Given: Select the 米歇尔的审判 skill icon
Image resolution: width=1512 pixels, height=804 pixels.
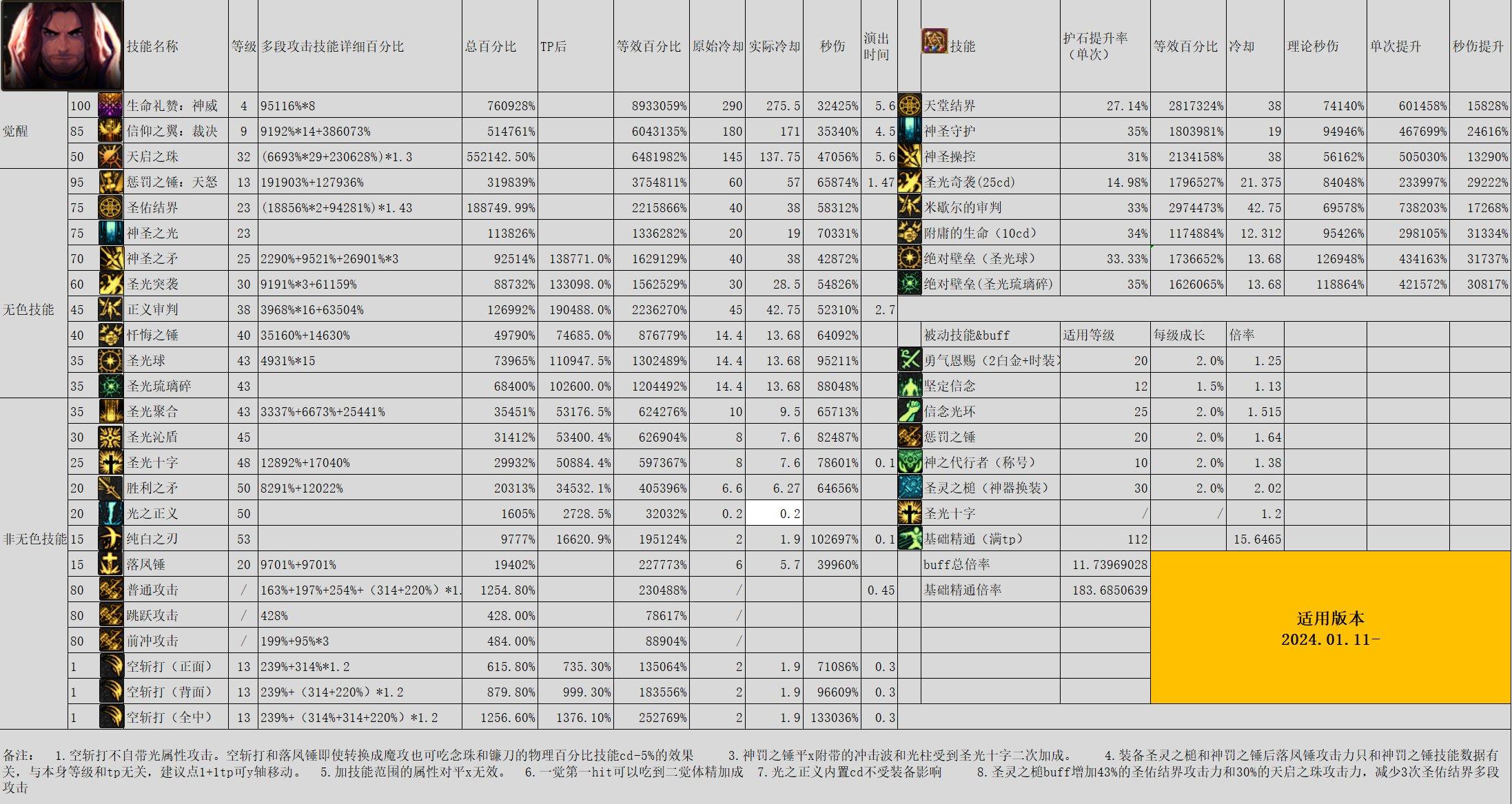Looking at the screenshot, I should pos(908,207).
